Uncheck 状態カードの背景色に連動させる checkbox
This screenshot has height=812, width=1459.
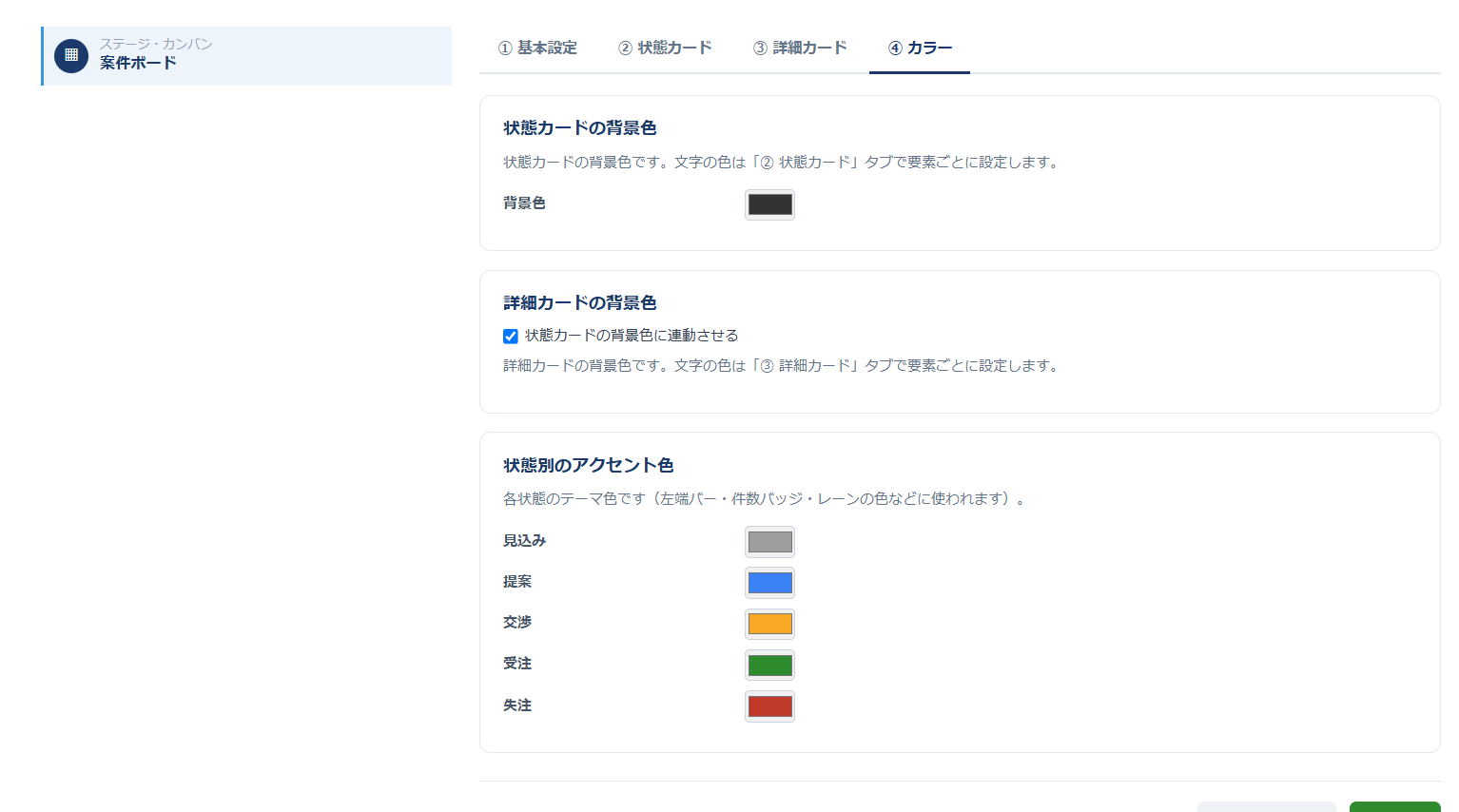(511, 336)
